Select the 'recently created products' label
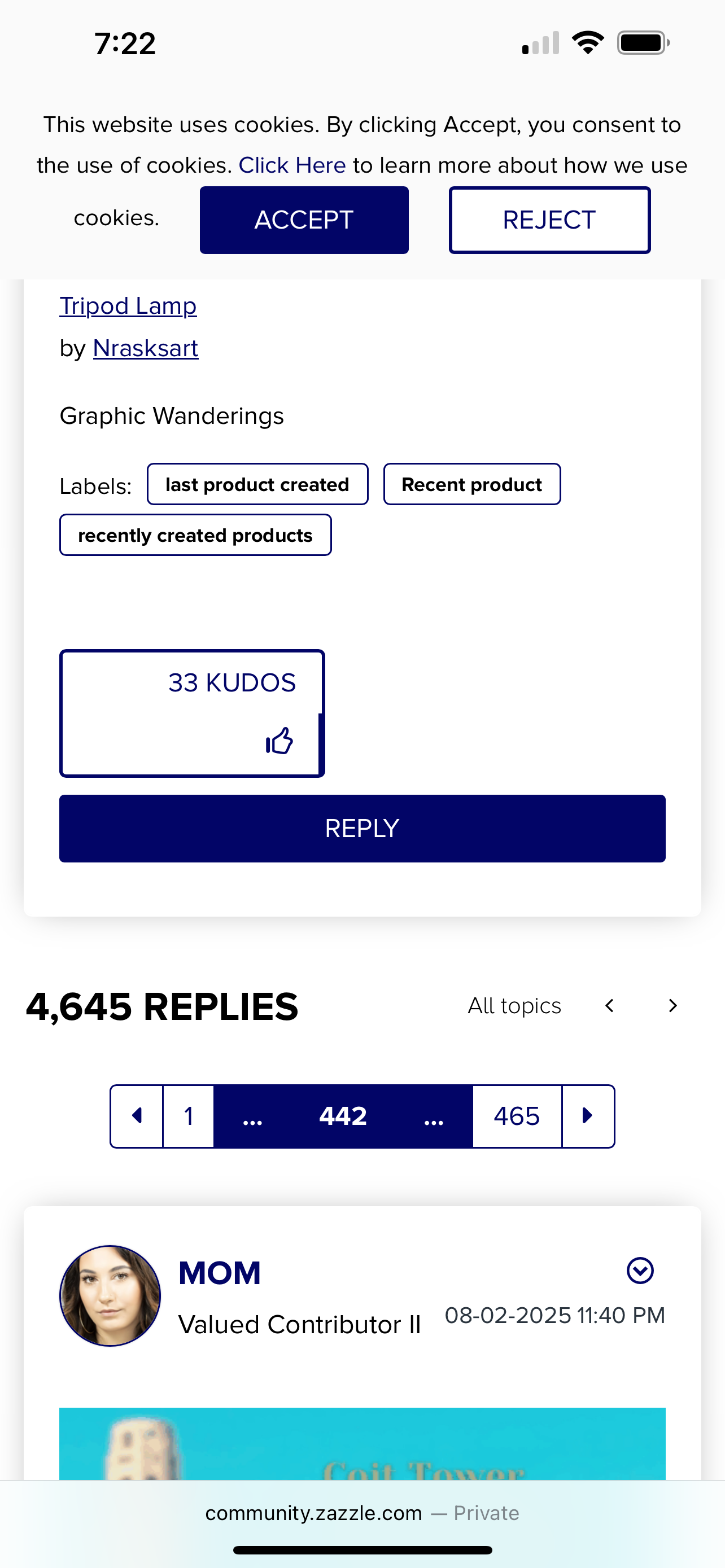 [x=195, y=535]
